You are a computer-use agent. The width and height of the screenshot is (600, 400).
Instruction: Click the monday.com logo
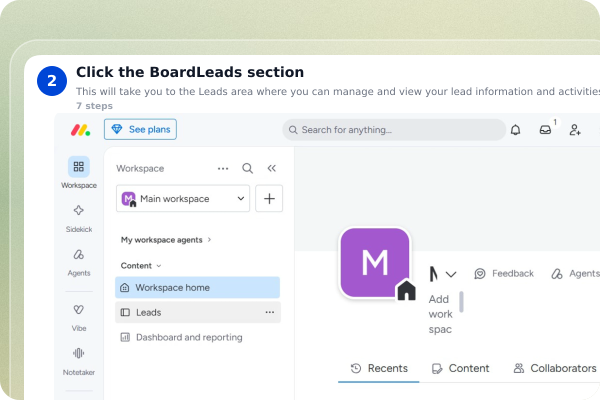[x=80, y=130]
